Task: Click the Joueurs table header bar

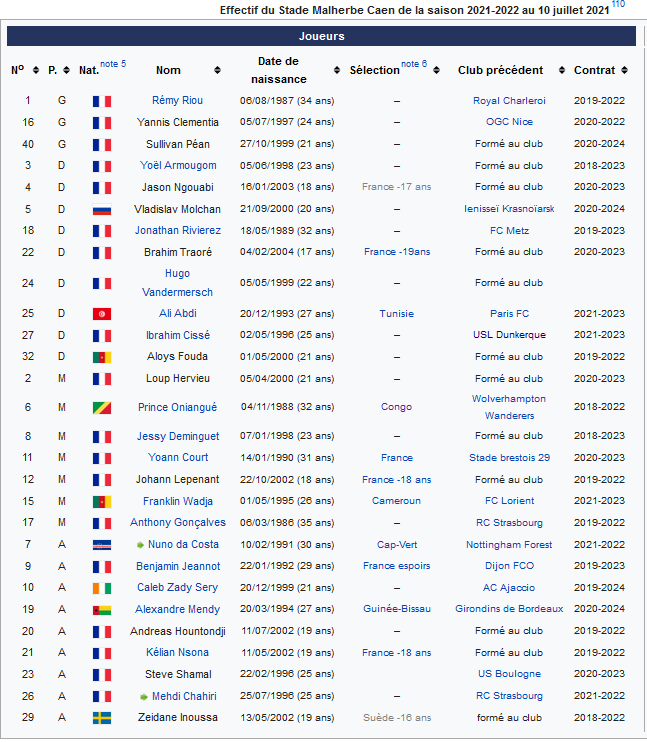Action: point(322,36)
